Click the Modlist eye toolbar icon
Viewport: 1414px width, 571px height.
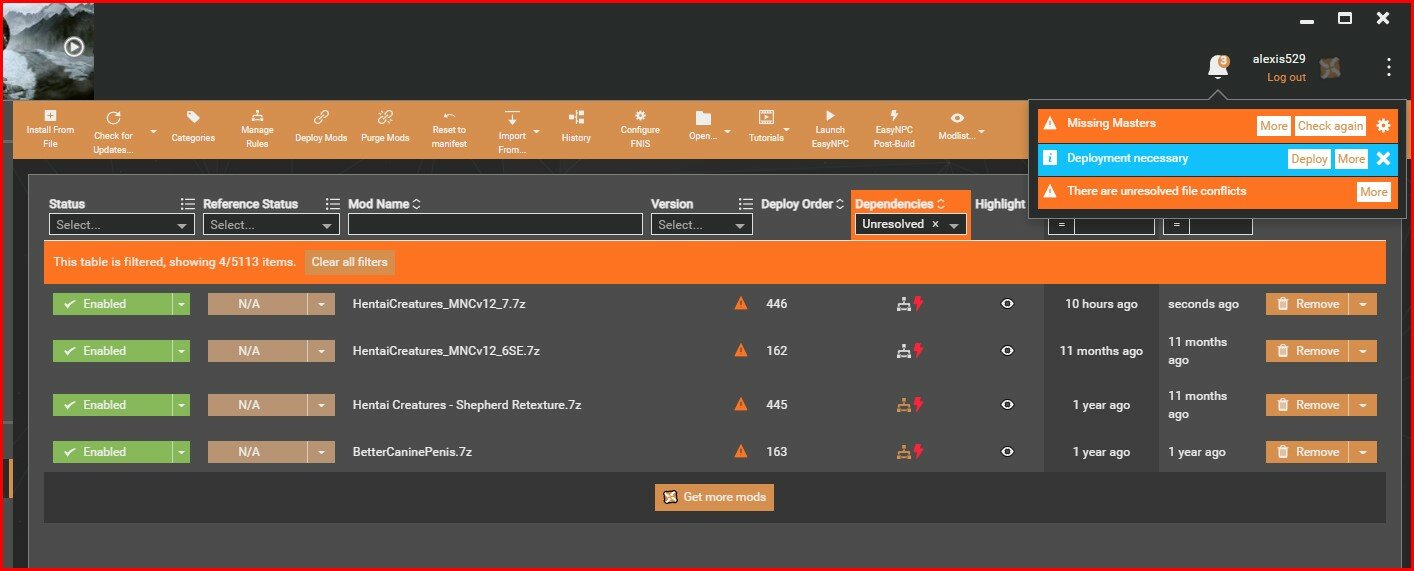[x=957, y=118]
